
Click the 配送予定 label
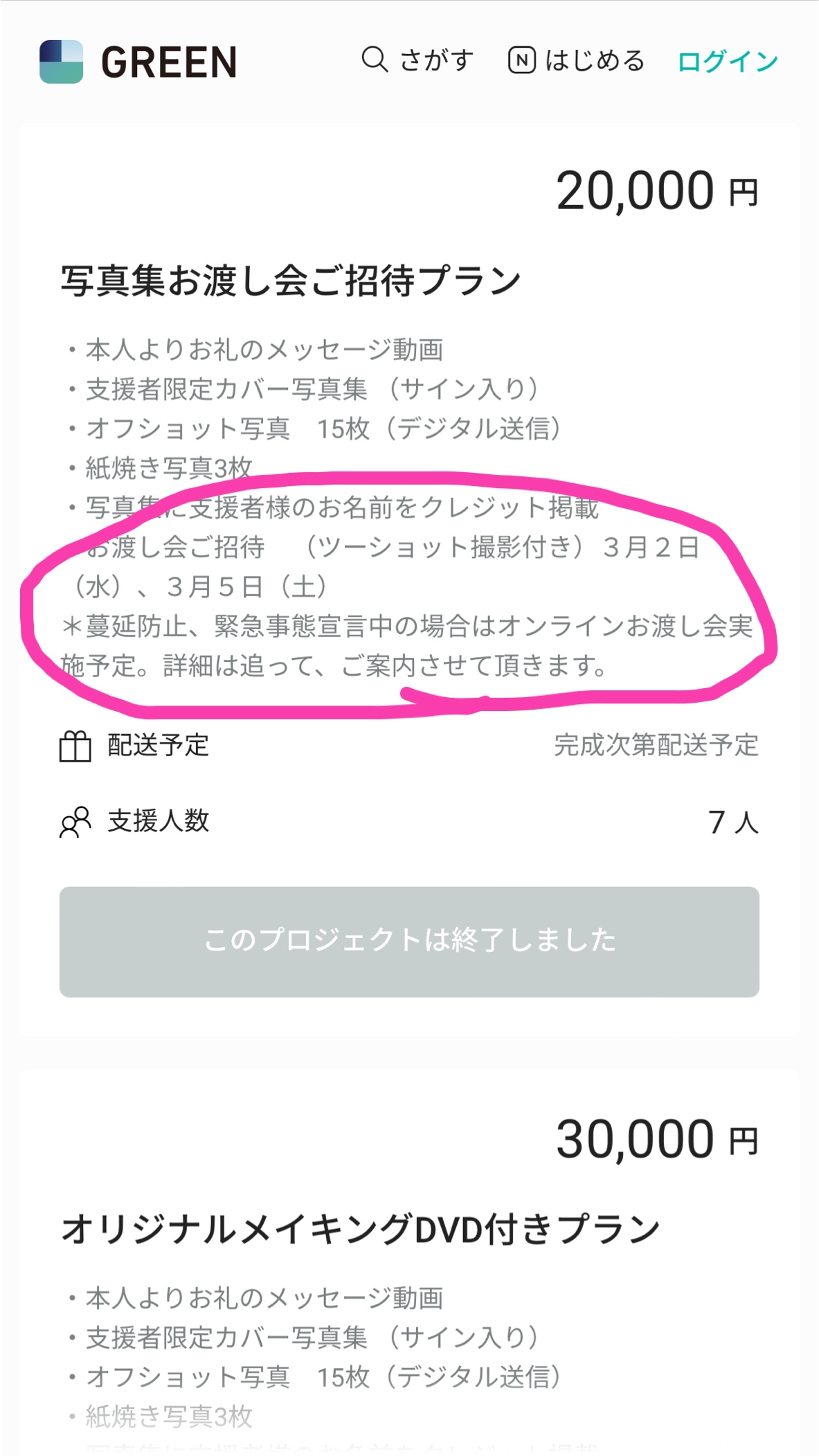tap(158, 746)
